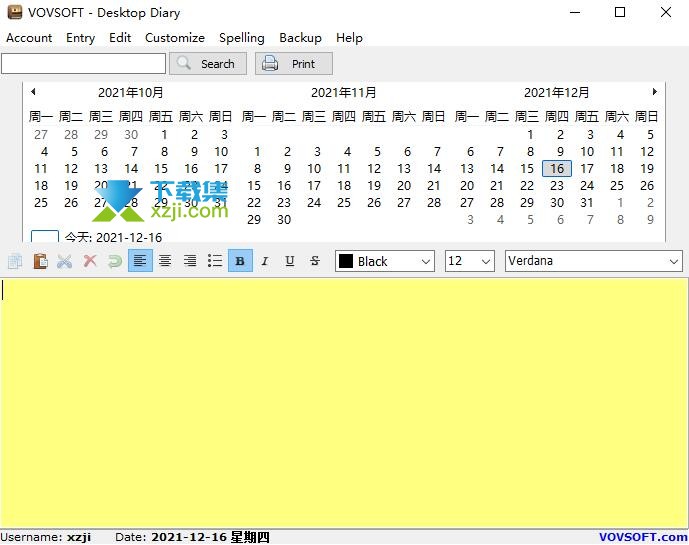Open the Black font color dropdown
This screenshot has height=545, width=689.
coord(385,261)
